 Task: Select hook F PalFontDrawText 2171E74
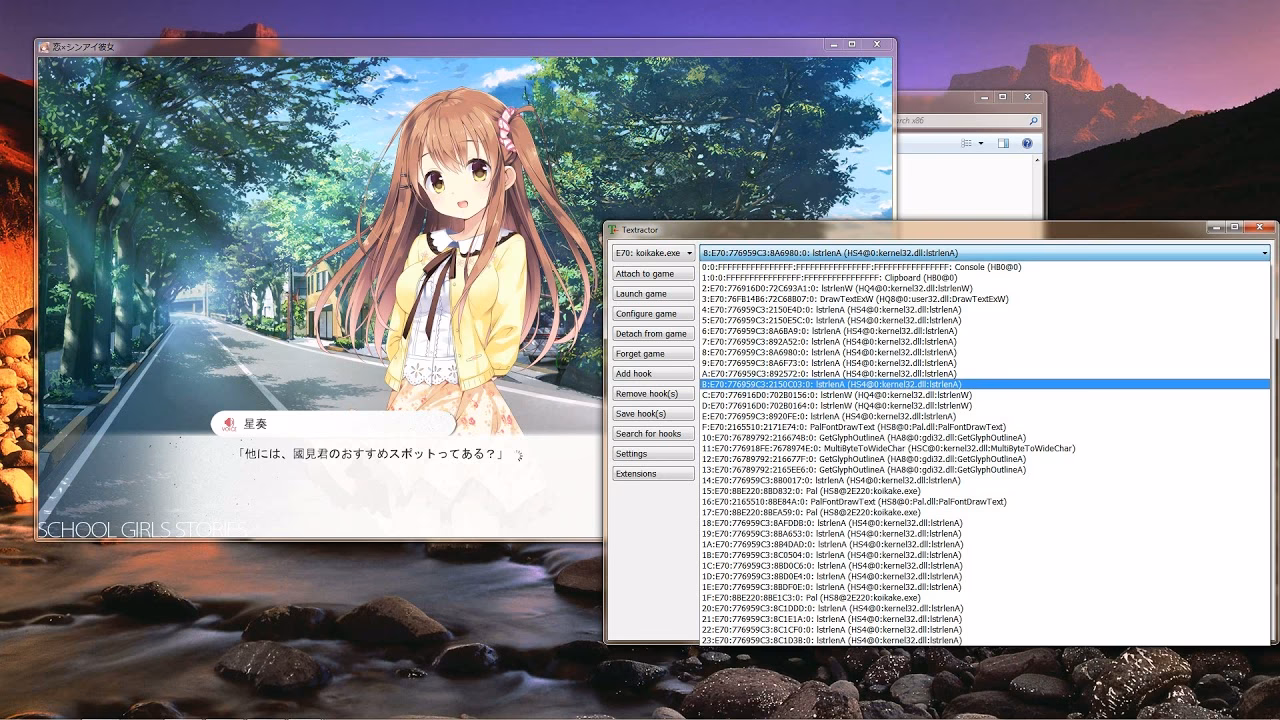[x=985, y=427]
